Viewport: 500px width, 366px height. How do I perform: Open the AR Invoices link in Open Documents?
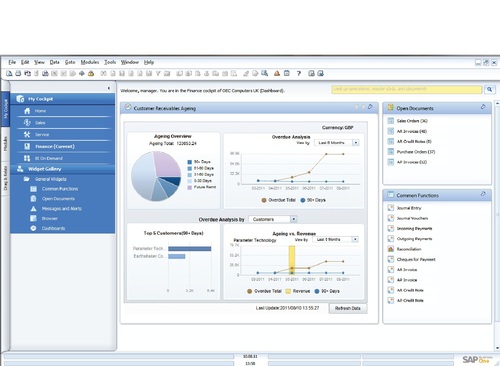412,131
